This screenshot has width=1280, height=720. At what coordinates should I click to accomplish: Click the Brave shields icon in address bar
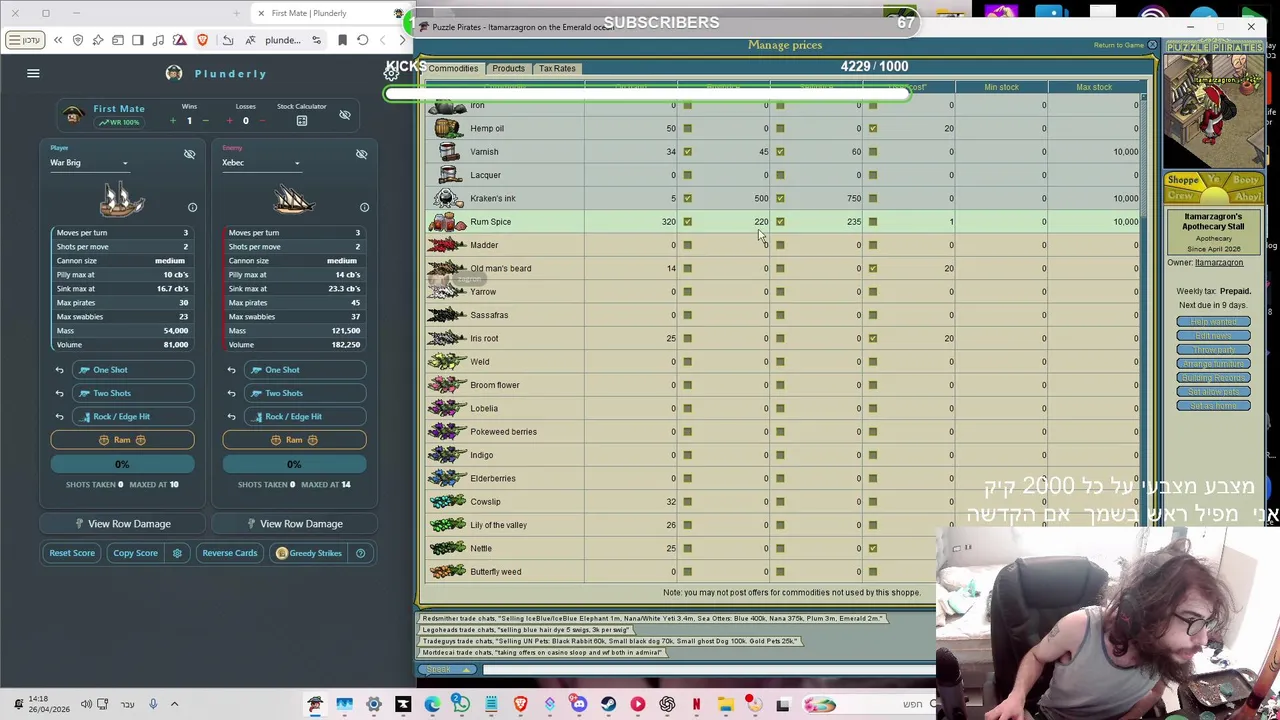tap(202, 40)
